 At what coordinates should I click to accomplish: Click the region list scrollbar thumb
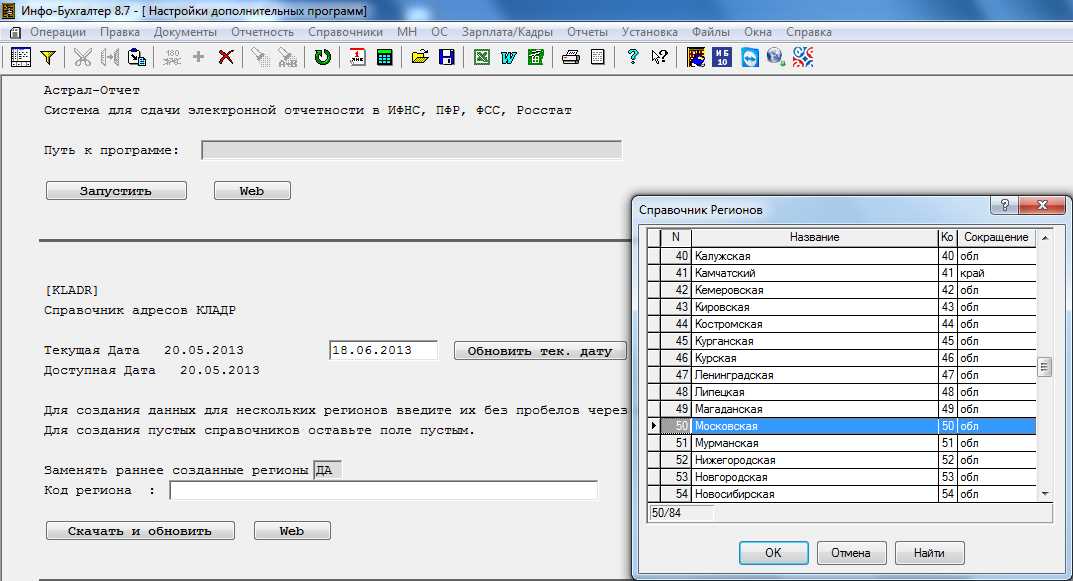tap(1044, 367)
